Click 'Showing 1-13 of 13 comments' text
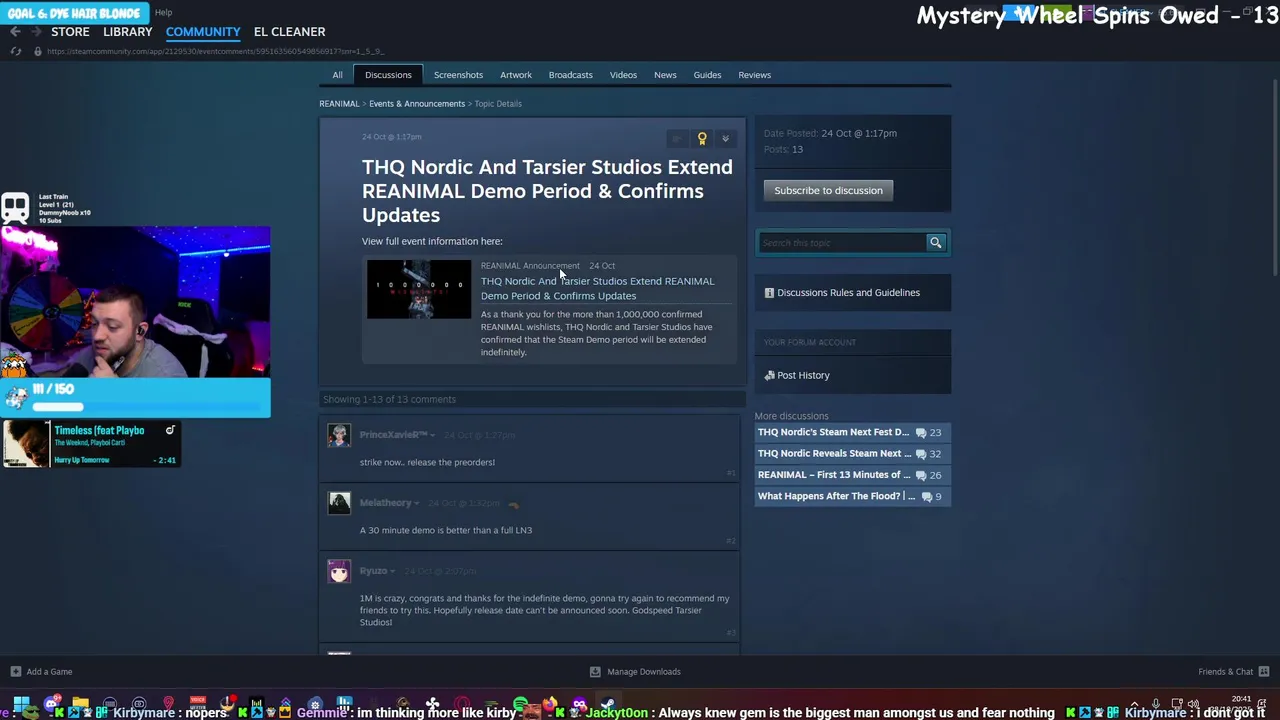1280x720 pixels. tap(389, 399)
